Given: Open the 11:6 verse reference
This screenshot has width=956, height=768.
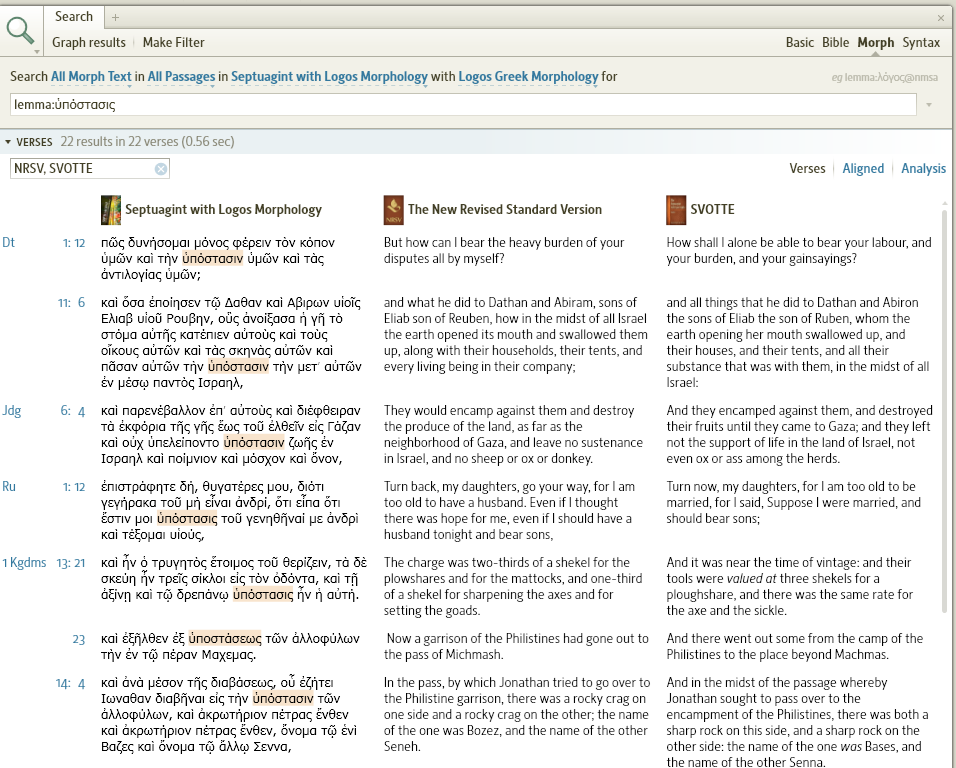Looking at the screenshot, I should tap(71, 303).
